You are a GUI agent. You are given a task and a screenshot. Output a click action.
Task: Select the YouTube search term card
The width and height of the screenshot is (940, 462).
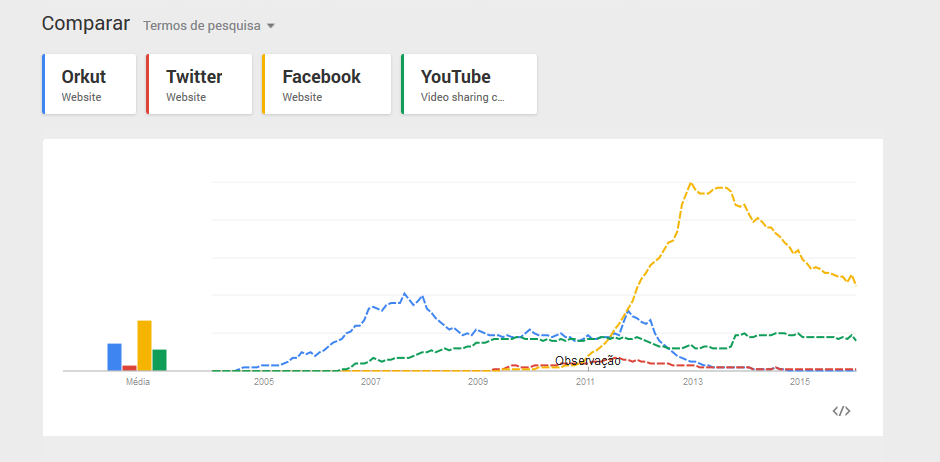pos(468,85)
